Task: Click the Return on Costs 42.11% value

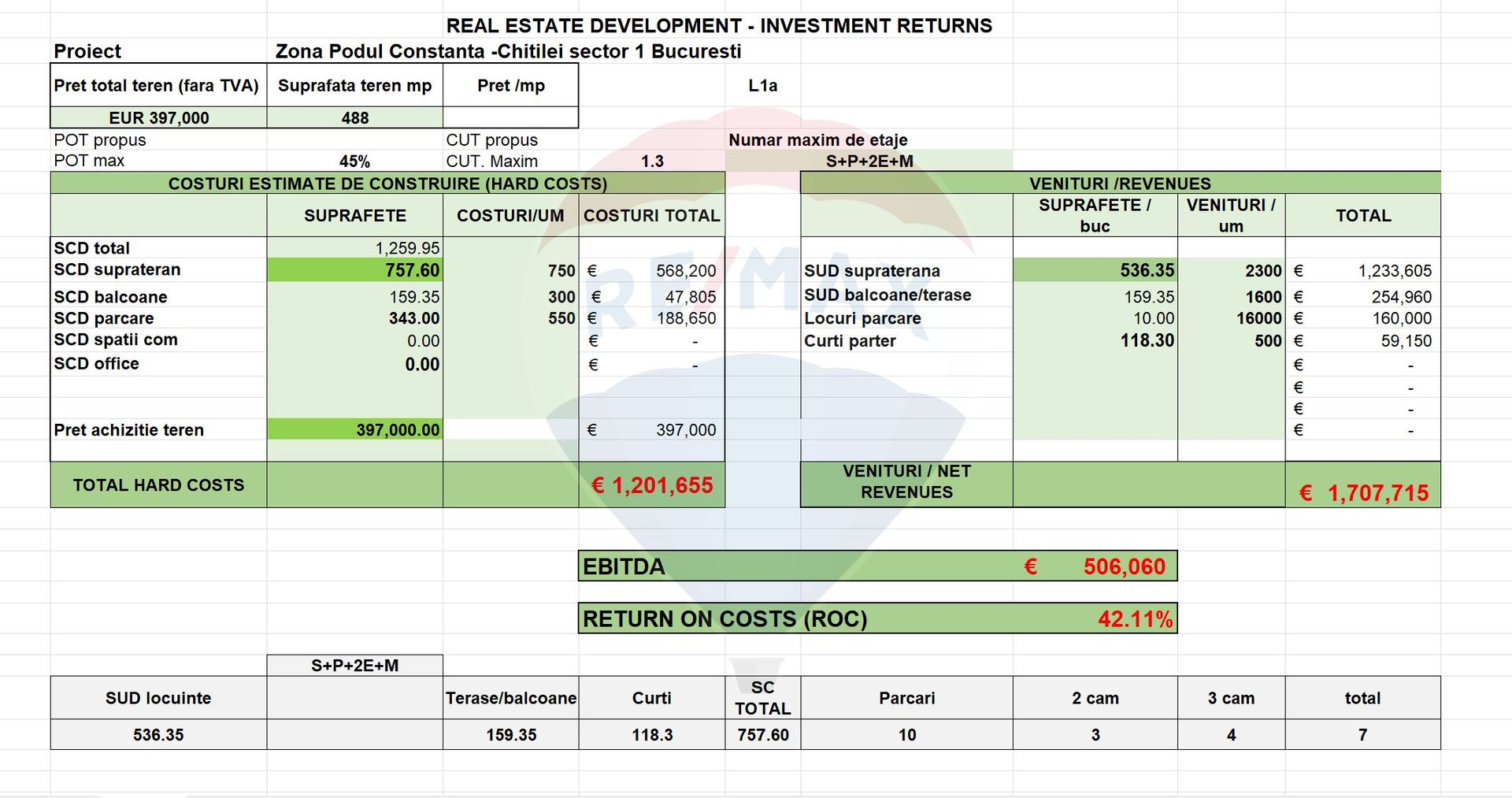Action: [x=1135, y=619]
